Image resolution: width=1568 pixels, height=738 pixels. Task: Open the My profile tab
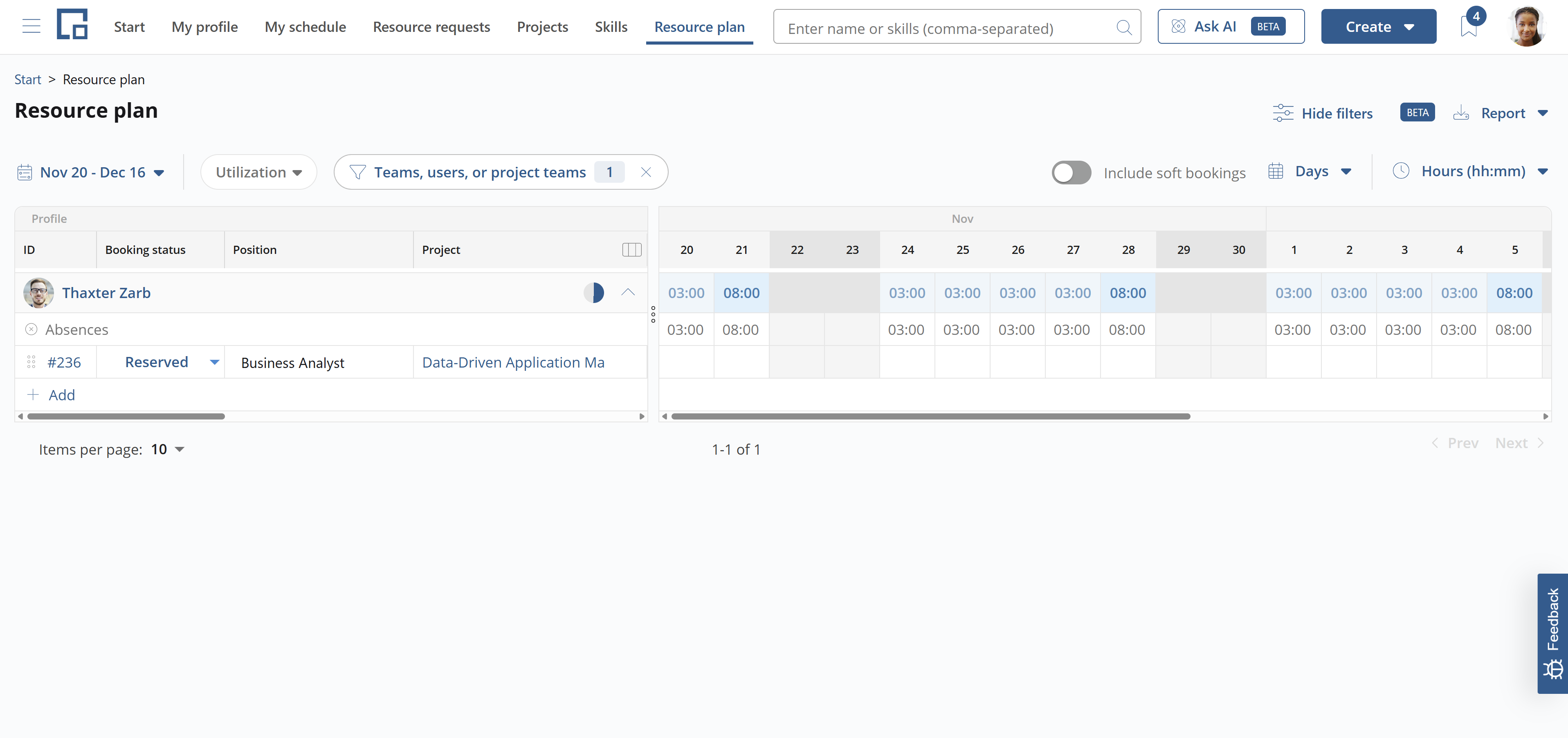click(x=204, y=27)
